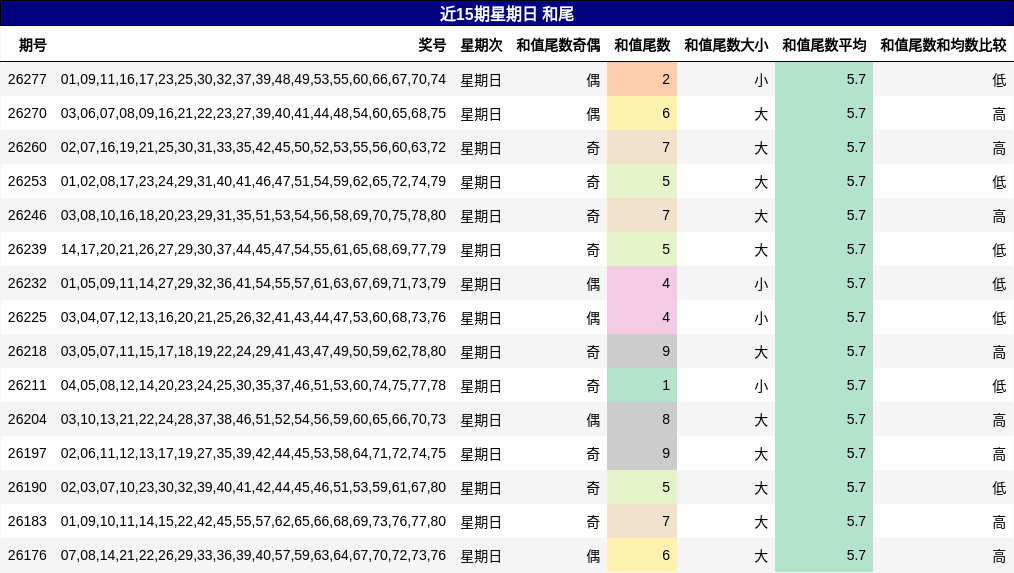Click the title 近15期星期日 和尾

(507, 14)
